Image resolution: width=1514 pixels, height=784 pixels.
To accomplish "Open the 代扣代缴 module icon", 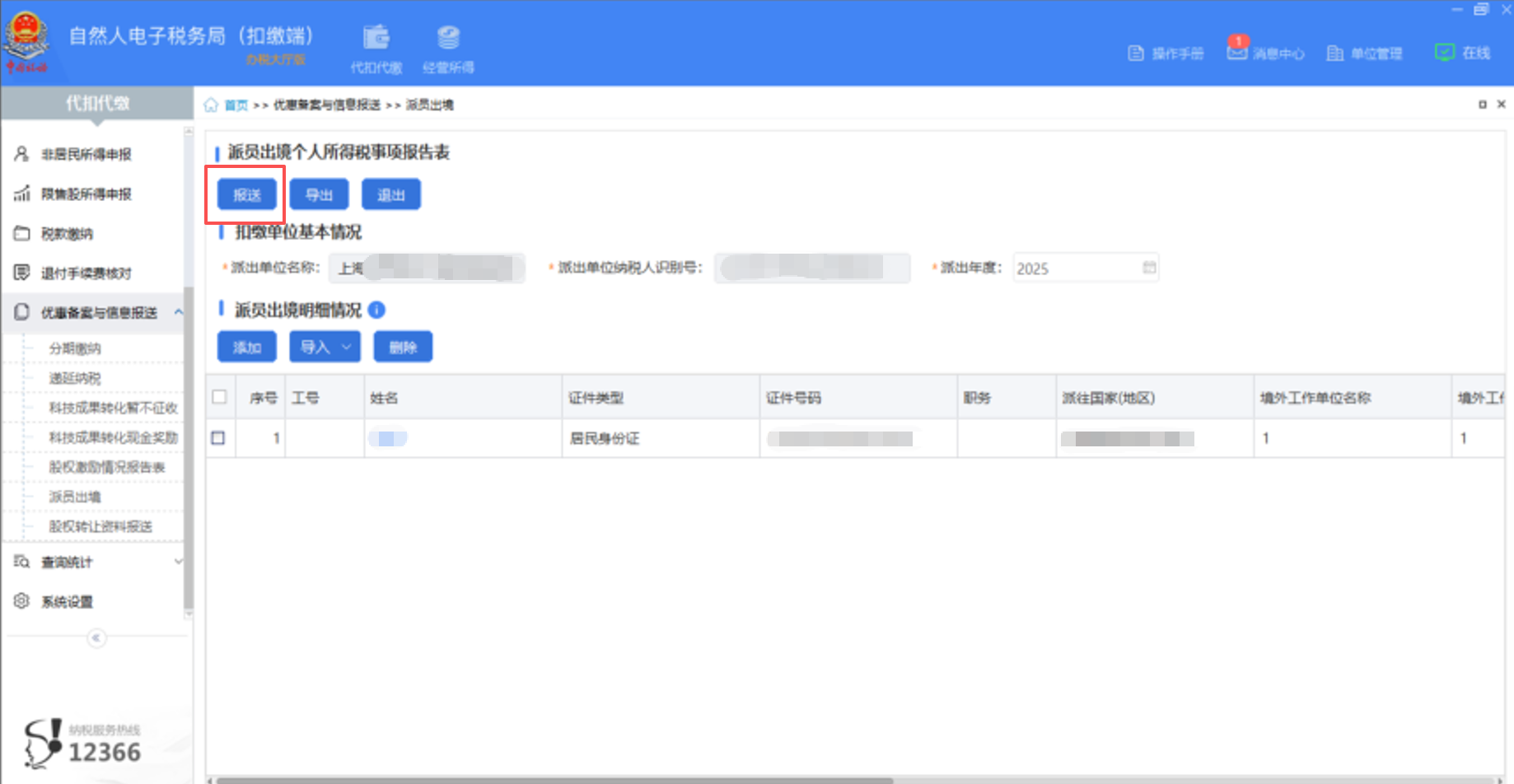I will point(376,37).
